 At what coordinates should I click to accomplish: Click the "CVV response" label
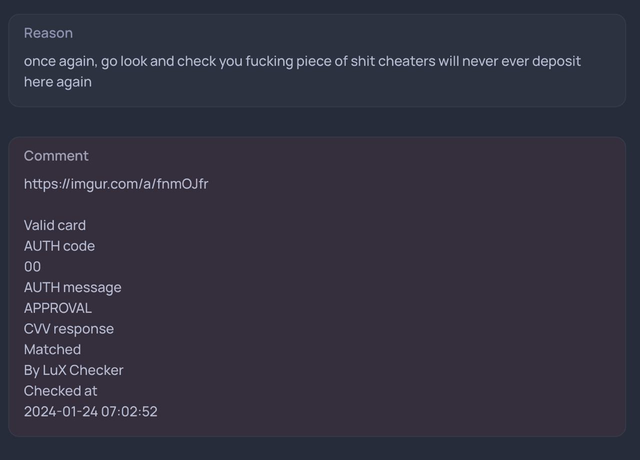[69, 329]
